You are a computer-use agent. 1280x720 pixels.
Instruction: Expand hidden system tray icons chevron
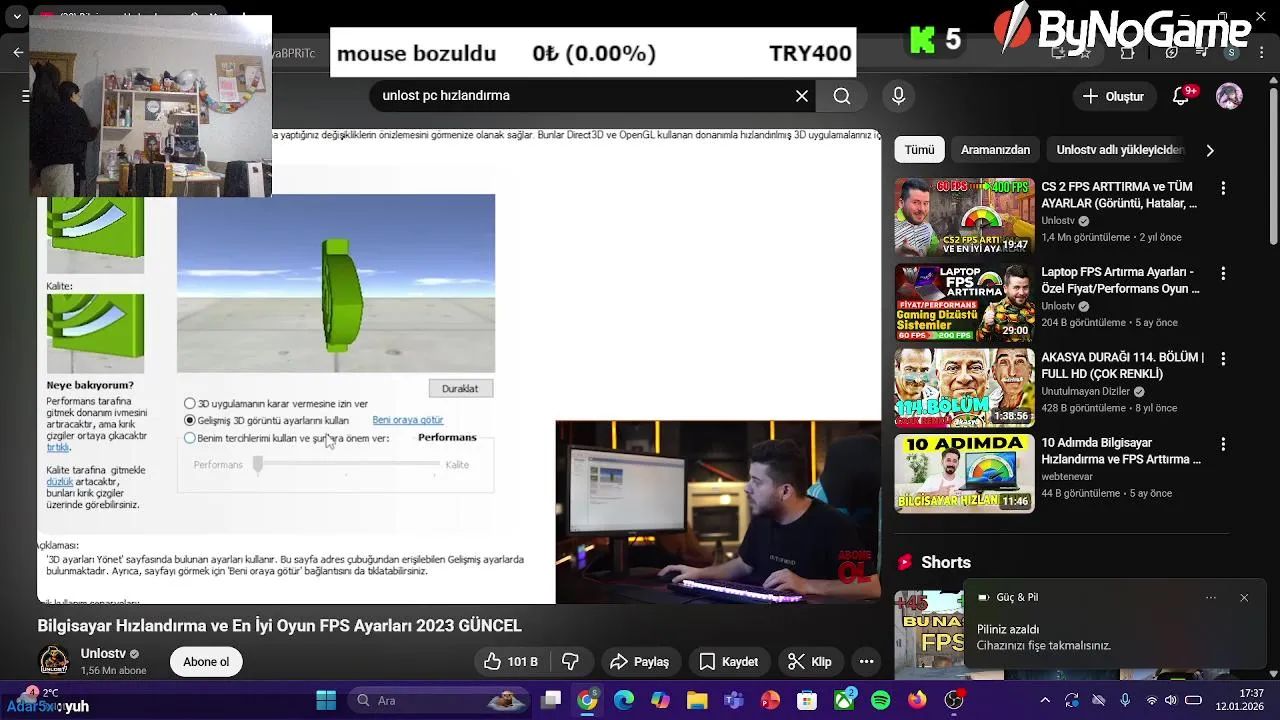(1045, 701)
